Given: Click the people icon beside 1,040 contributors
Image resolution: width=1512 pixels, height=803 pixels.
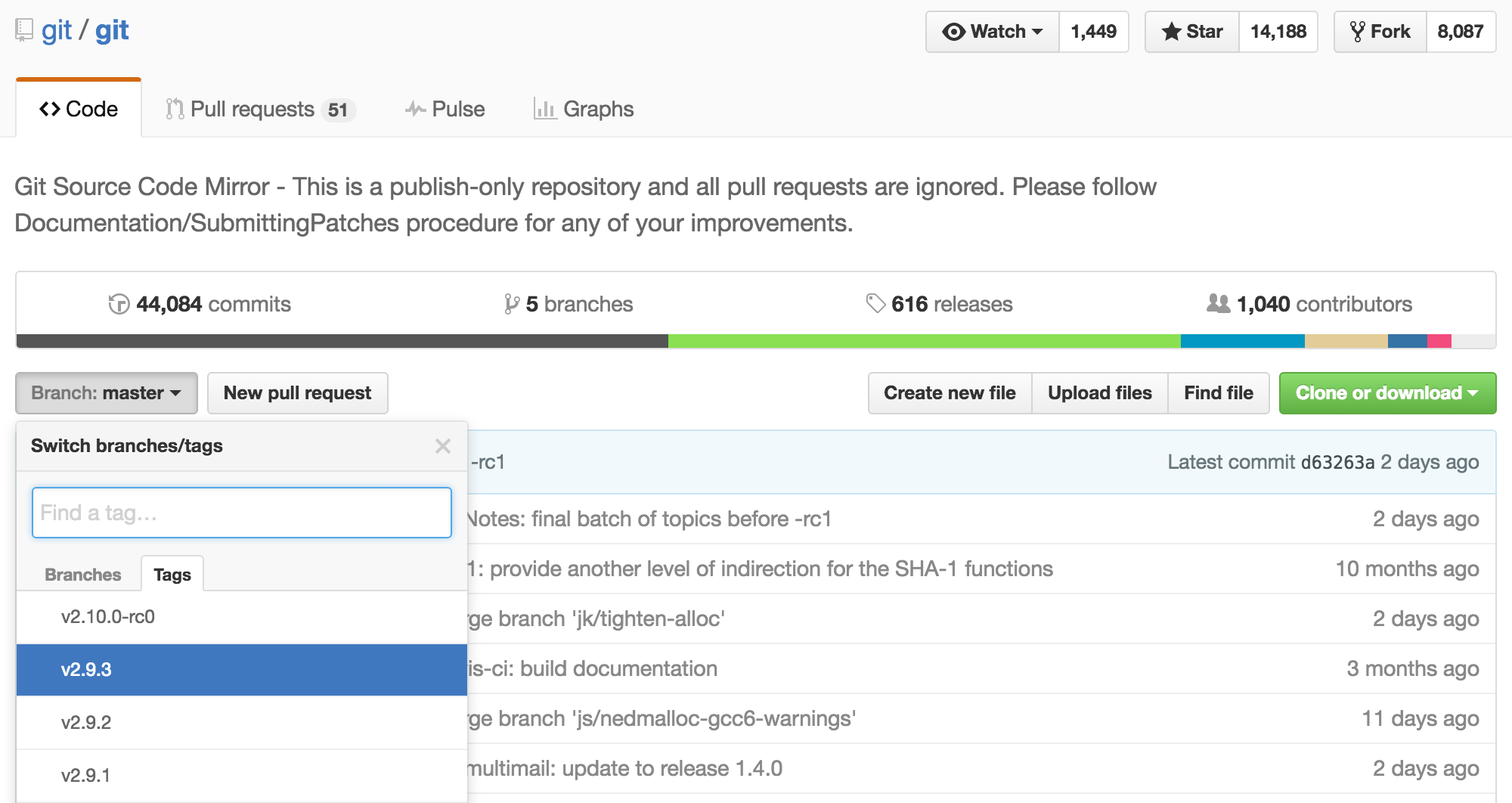Looking at the screenshot, I should click(1219, 304).
